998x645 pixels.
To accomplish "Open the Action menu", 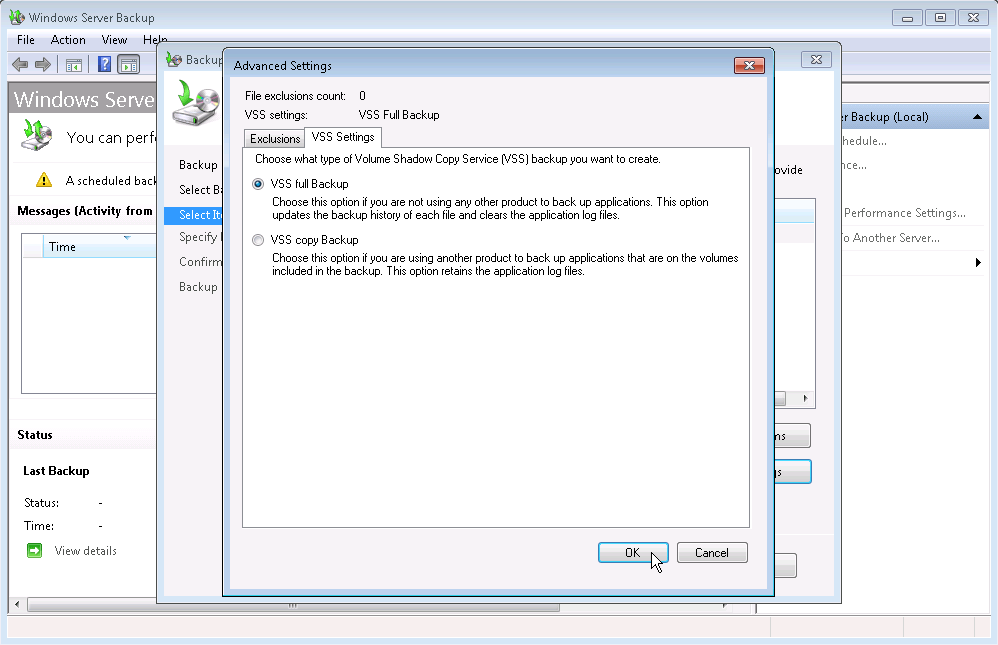I will click(x=68, y=40).
